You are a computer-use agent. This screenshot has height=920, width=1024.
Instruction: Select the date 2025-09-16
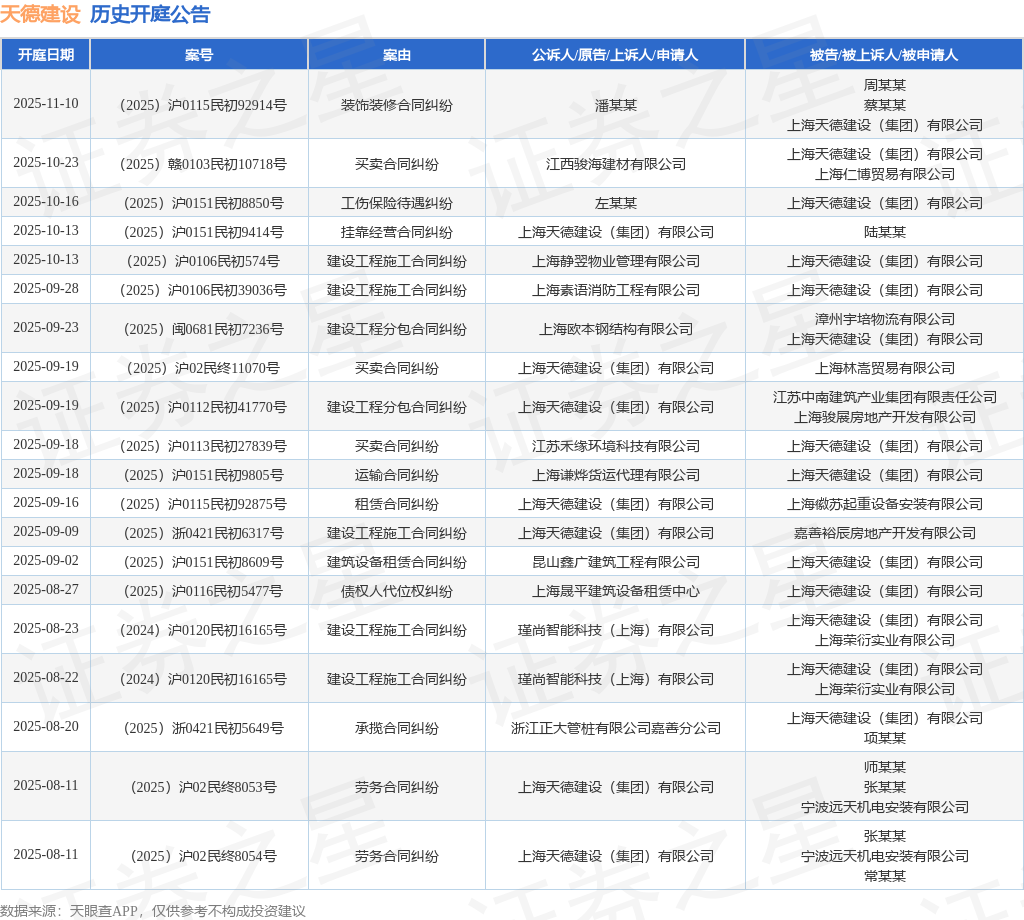pyautogui.click(x=46, y=503)
